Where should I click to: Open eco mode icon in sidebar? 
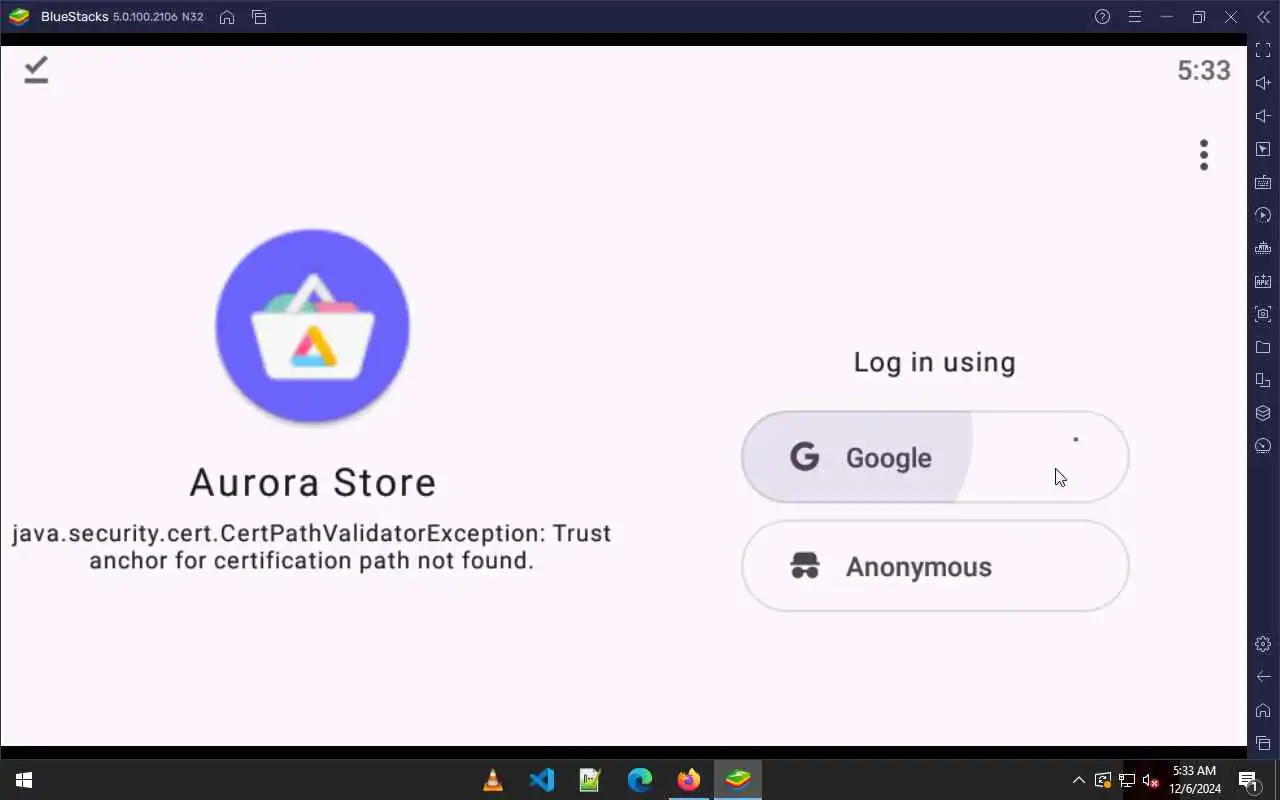[x=1263, y=446]
